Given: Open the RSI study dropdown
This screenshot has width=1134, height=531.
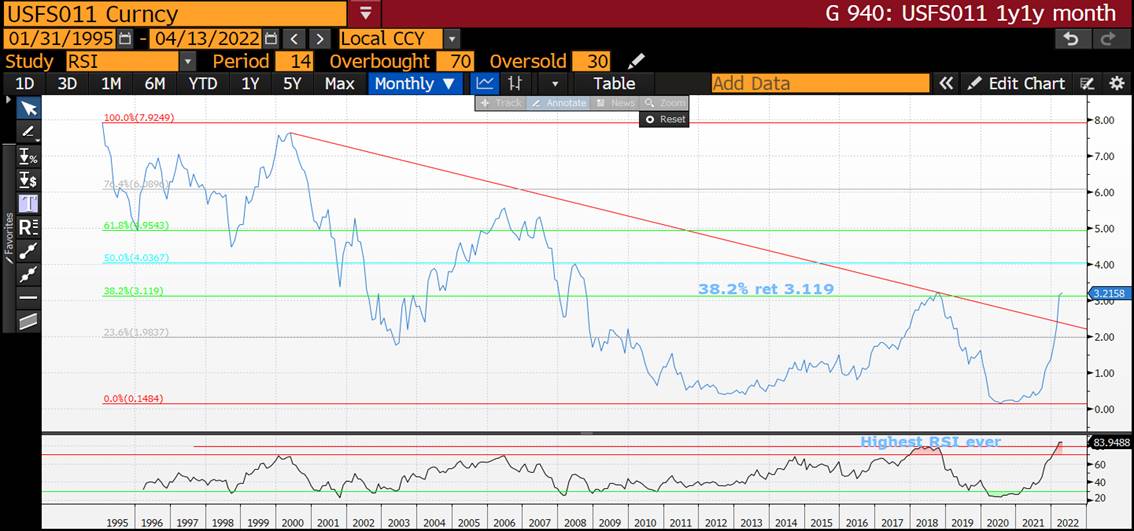Looking at the screenshot, I should pyautogui.click(x=187, y=62).
